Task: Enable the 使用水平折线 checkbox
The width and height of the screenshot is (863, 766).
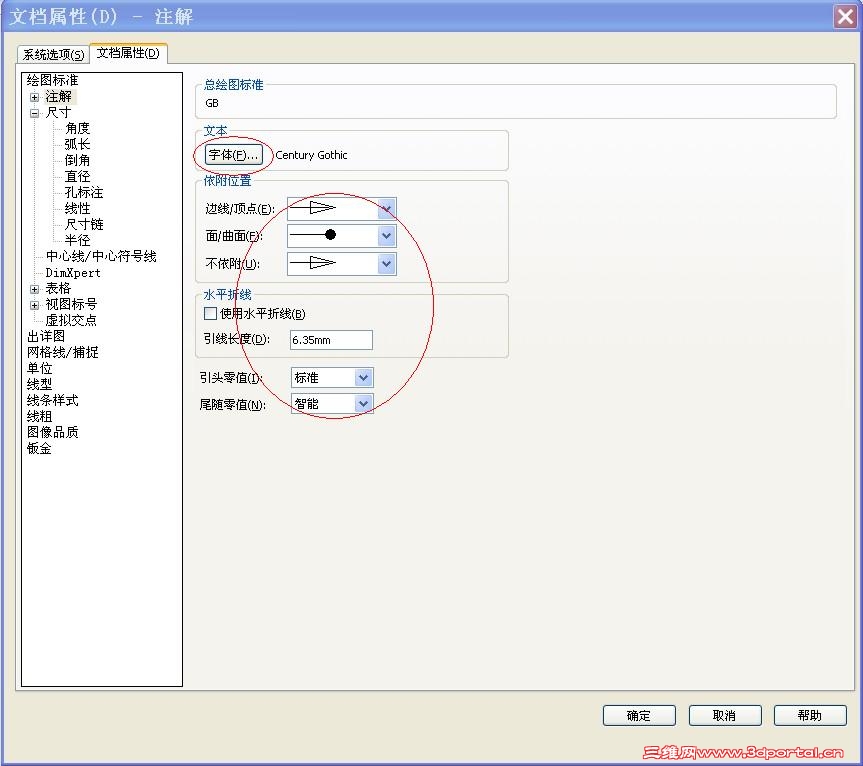Action: click(210, 314)
